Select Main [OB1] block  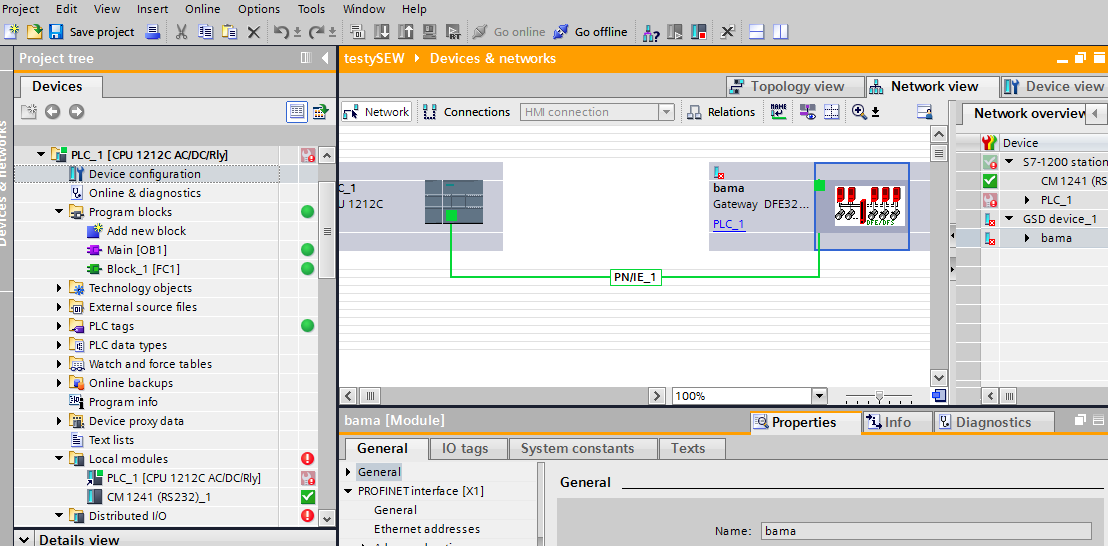click(136, 250)
